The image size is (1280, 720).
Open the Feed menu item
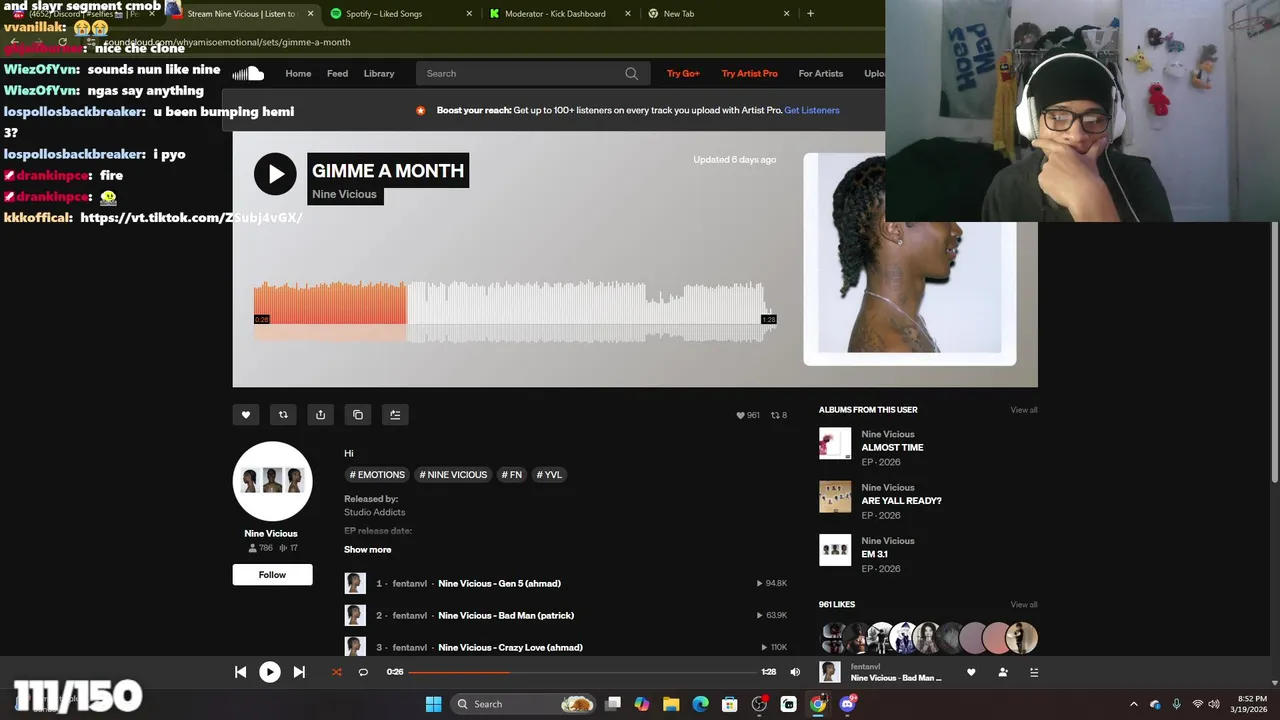(x=338, y=73)
